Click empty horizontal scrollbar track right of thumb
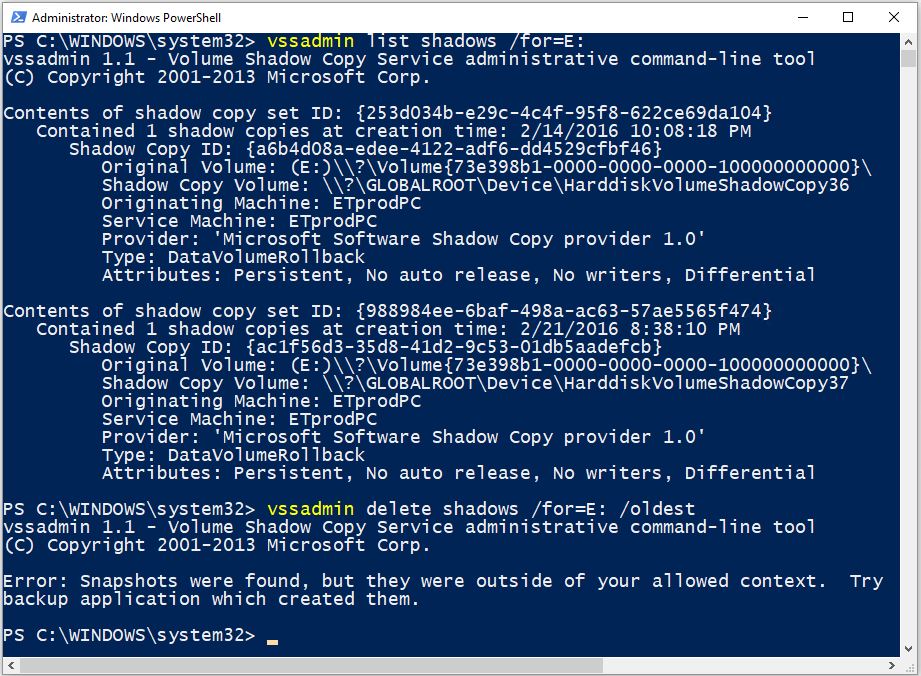921x676 pixels. (x=743, y=665)
